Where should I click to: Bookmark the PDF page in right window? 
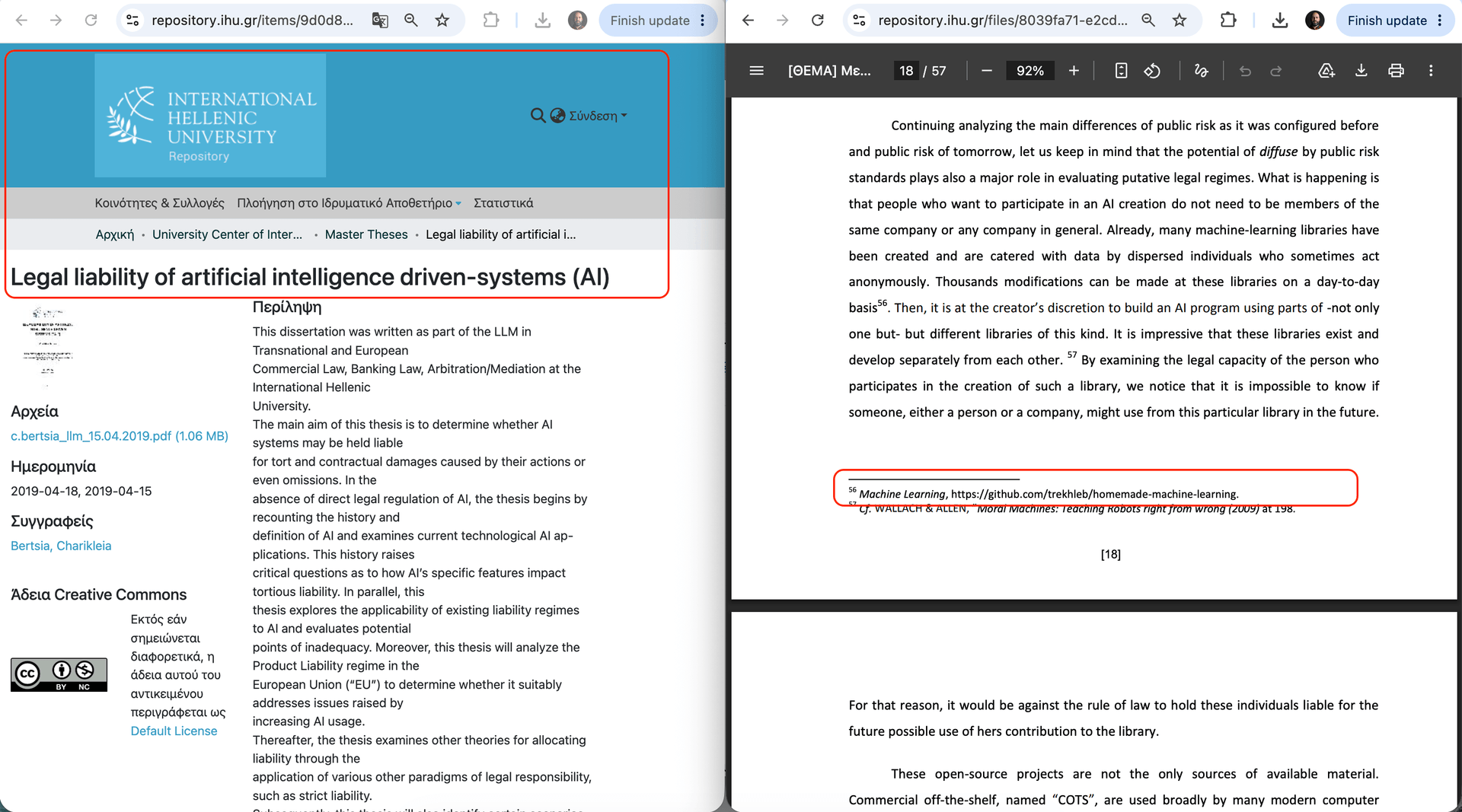(x=1179, y=21)
